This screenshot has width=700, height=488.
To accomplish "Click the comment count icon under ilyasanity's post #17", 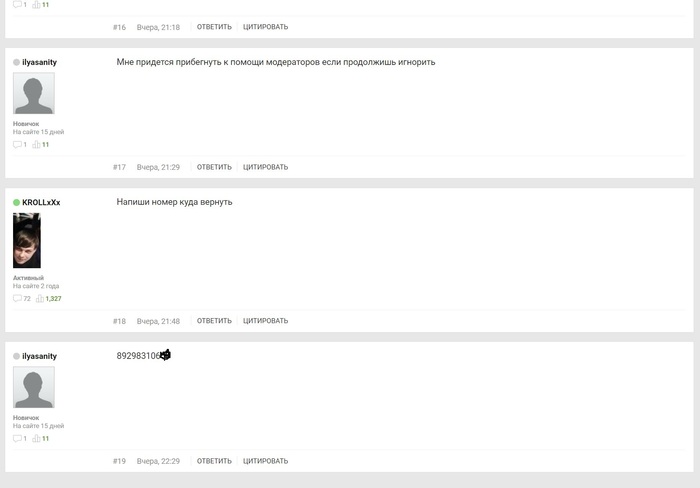I will pyautogui.click(x=17, y=144).
